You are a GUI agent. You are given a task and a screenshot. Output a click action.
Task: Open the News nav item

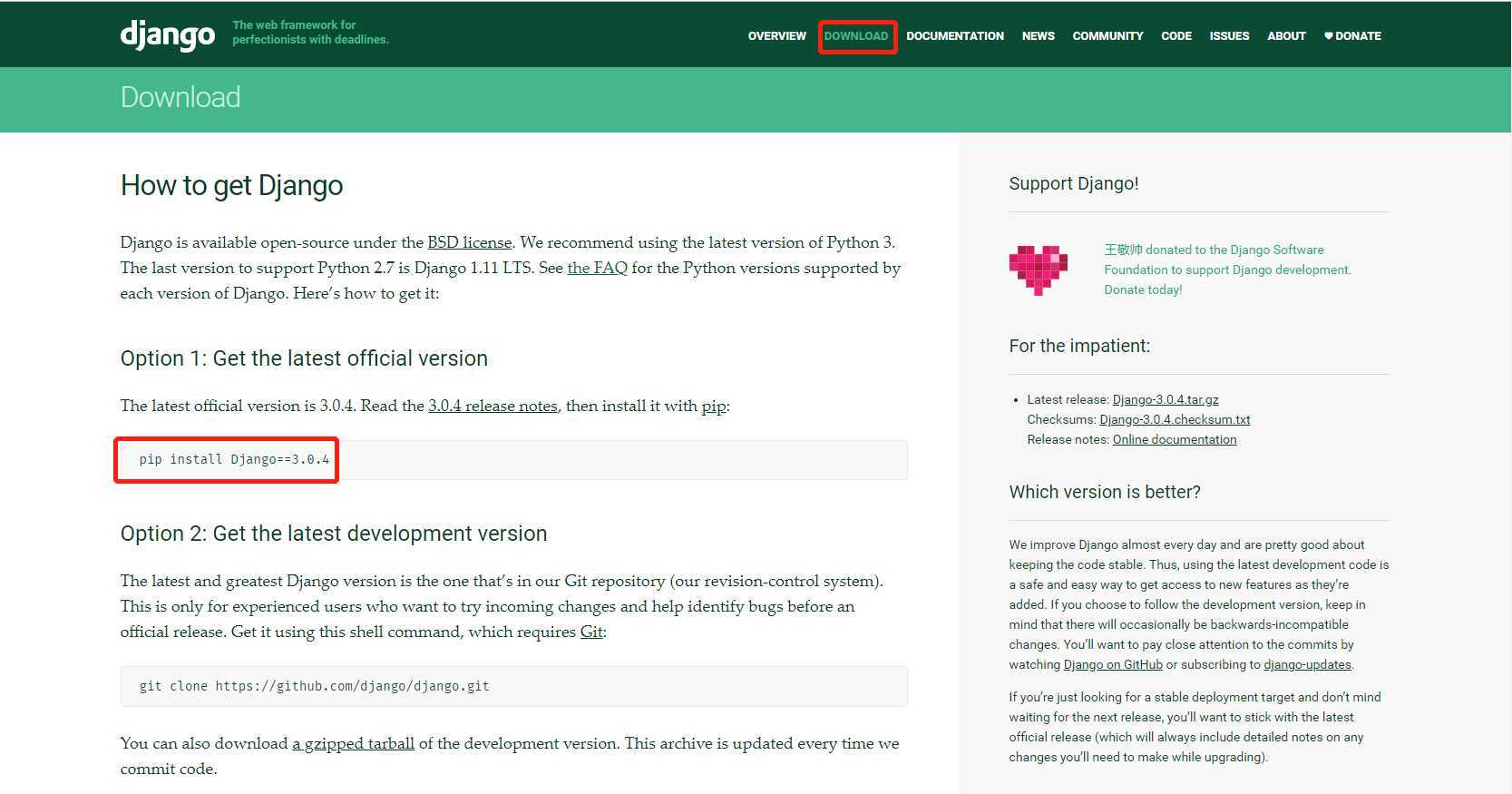(1038, 36)
